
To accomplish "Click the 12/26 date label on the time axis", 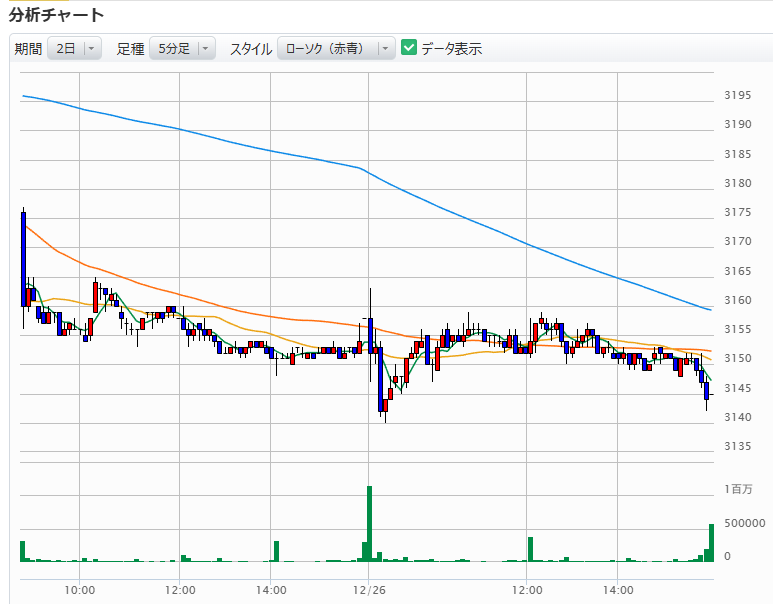I will [x=369, y=589].
